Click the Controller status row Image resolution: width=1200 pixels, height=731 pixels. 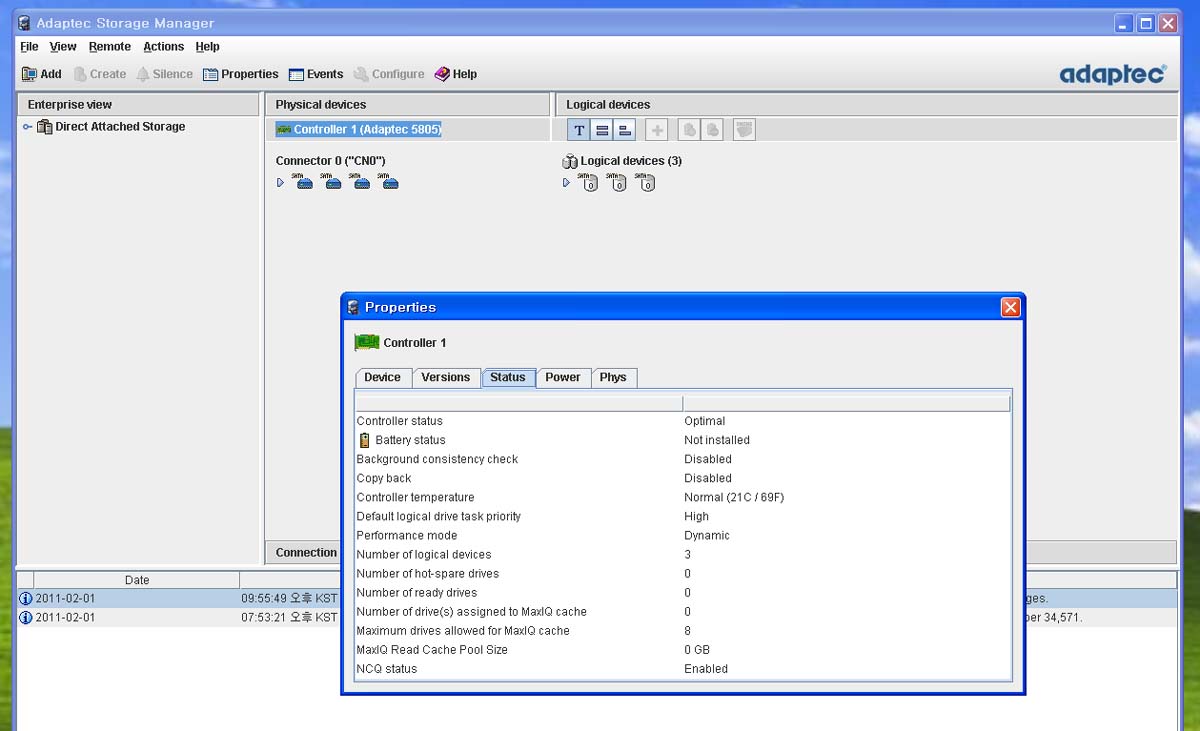(x=682, y=421)
